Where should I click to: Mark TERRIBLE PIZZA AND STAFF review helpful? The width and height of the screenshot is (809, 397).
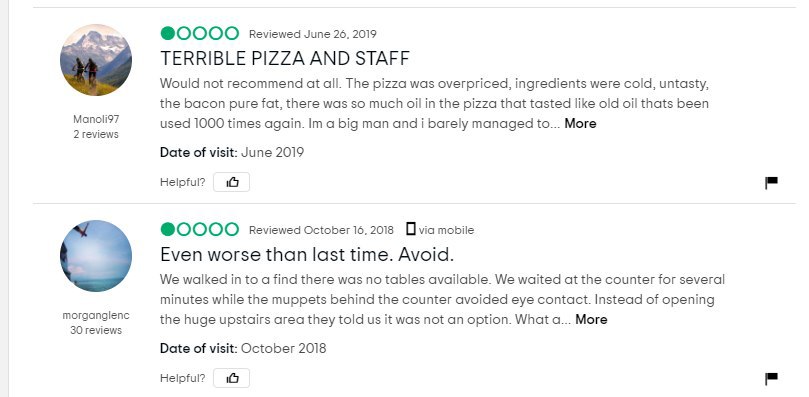[232, 182]
